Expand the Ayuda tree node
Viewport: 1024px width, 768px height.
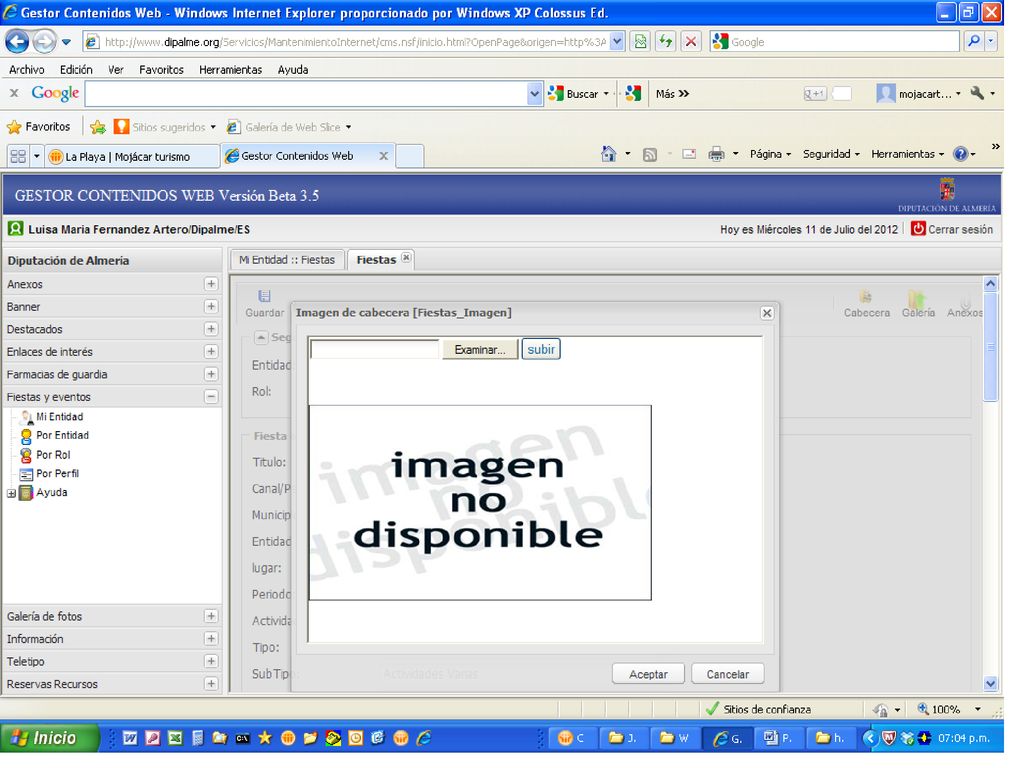[11, 494]
